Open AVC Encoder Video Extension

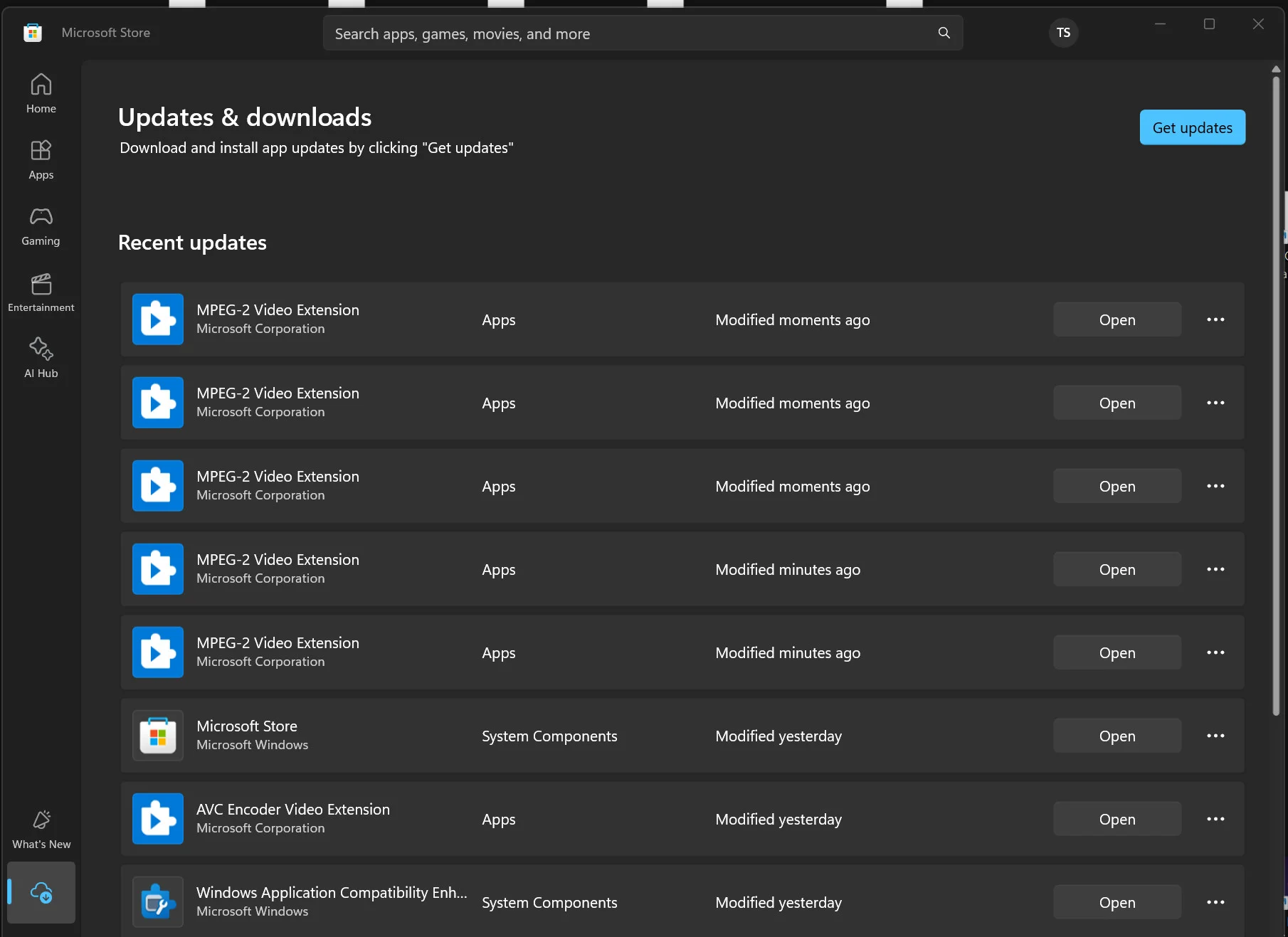pos(1117,819)
